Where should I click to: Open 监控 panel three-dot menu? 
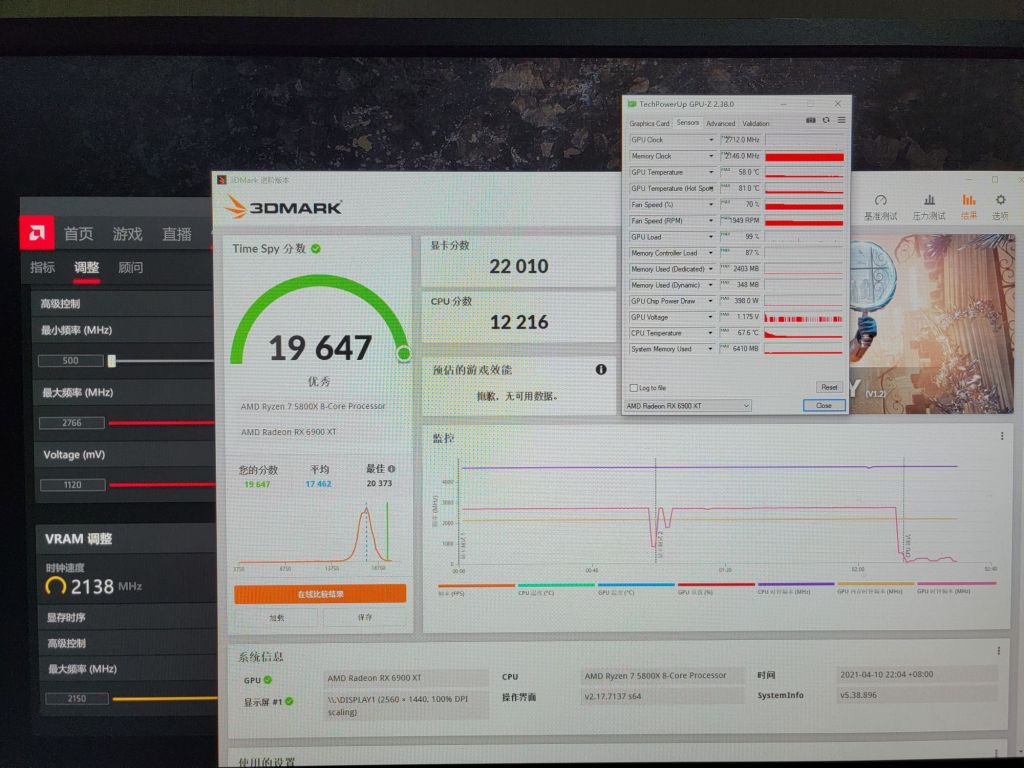[1002, 436]
